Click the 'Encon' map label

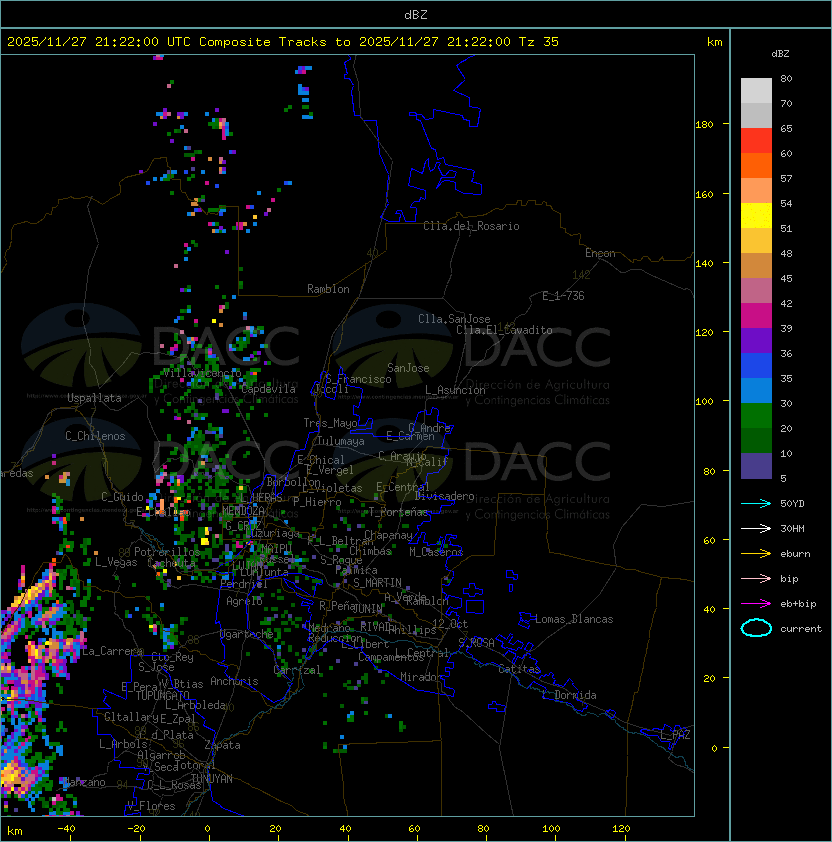pos(600,253)
